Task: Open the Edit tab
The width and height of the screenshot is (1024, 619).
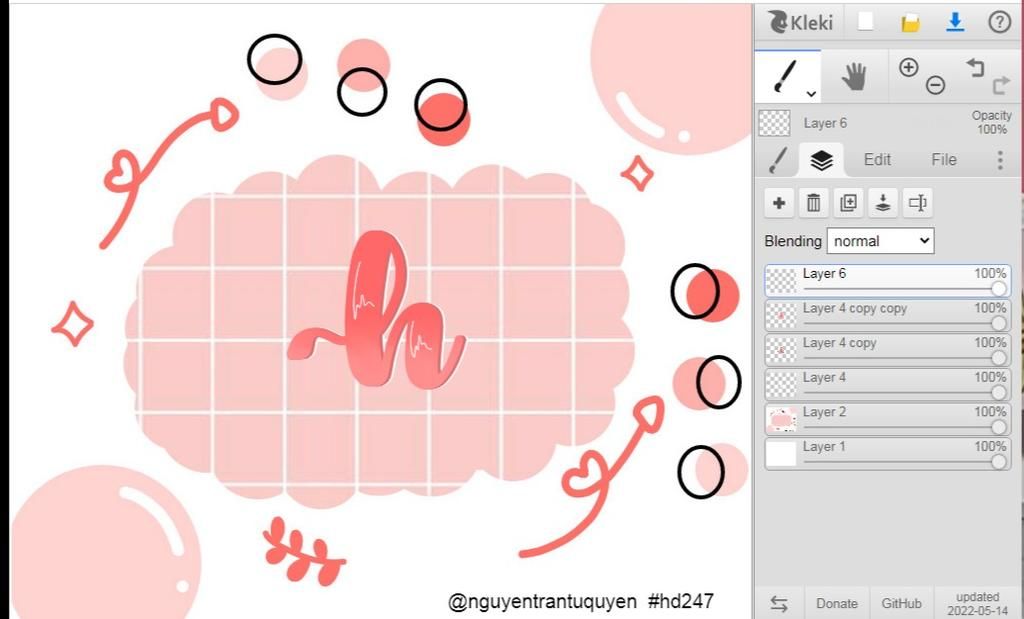Action: [x=877, y=160]
